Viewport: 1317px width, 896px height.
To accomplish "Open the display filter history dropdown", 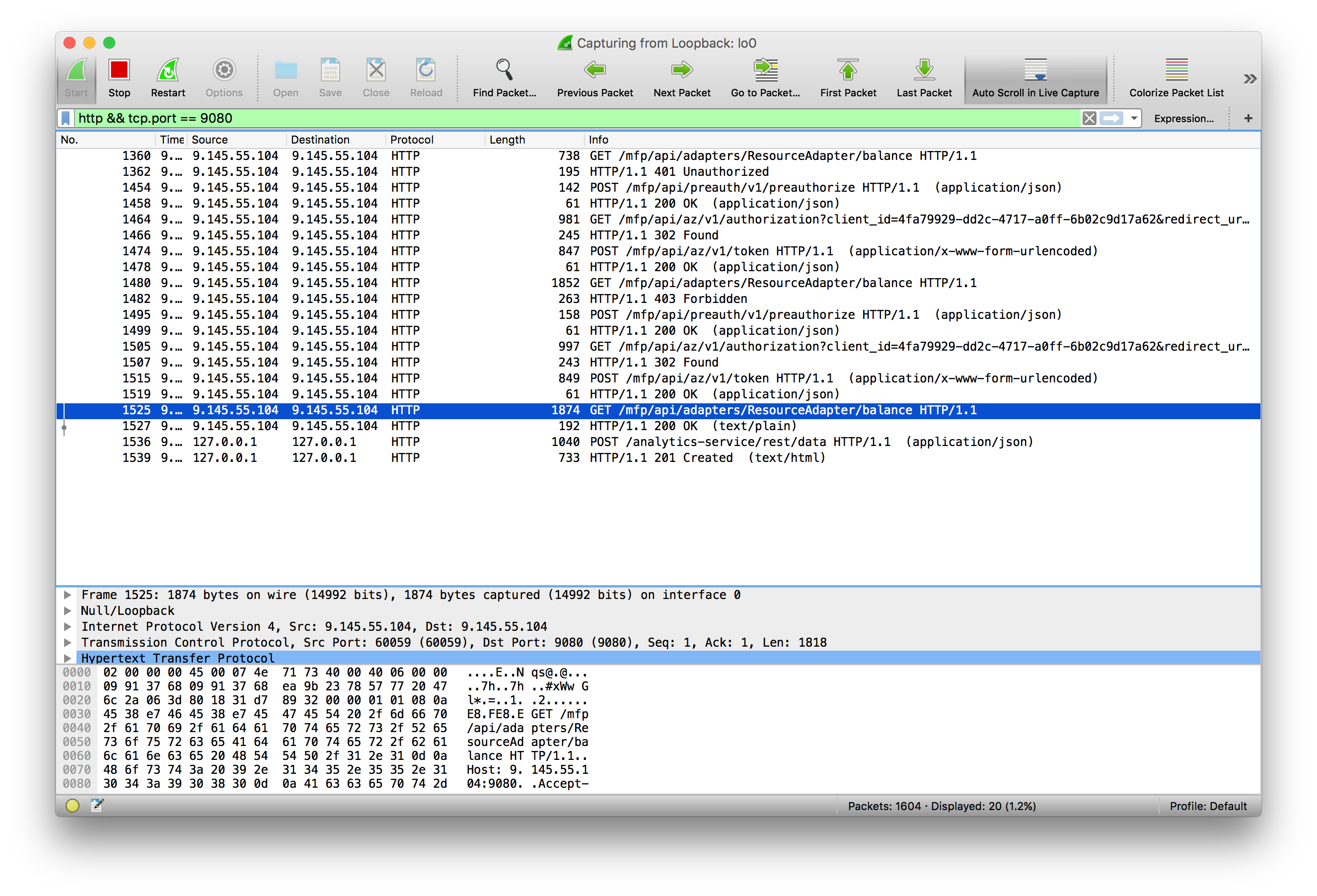I will [x=1133, y=118].
